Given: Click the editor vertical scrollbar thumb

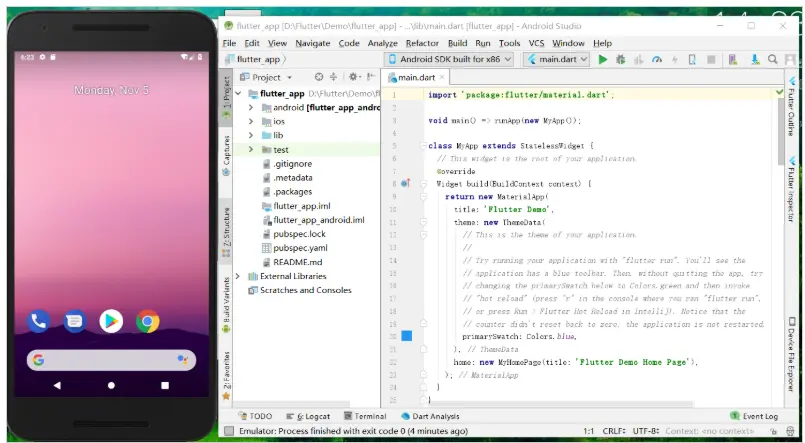Looking at the screenshot, I should coord(781,131).
